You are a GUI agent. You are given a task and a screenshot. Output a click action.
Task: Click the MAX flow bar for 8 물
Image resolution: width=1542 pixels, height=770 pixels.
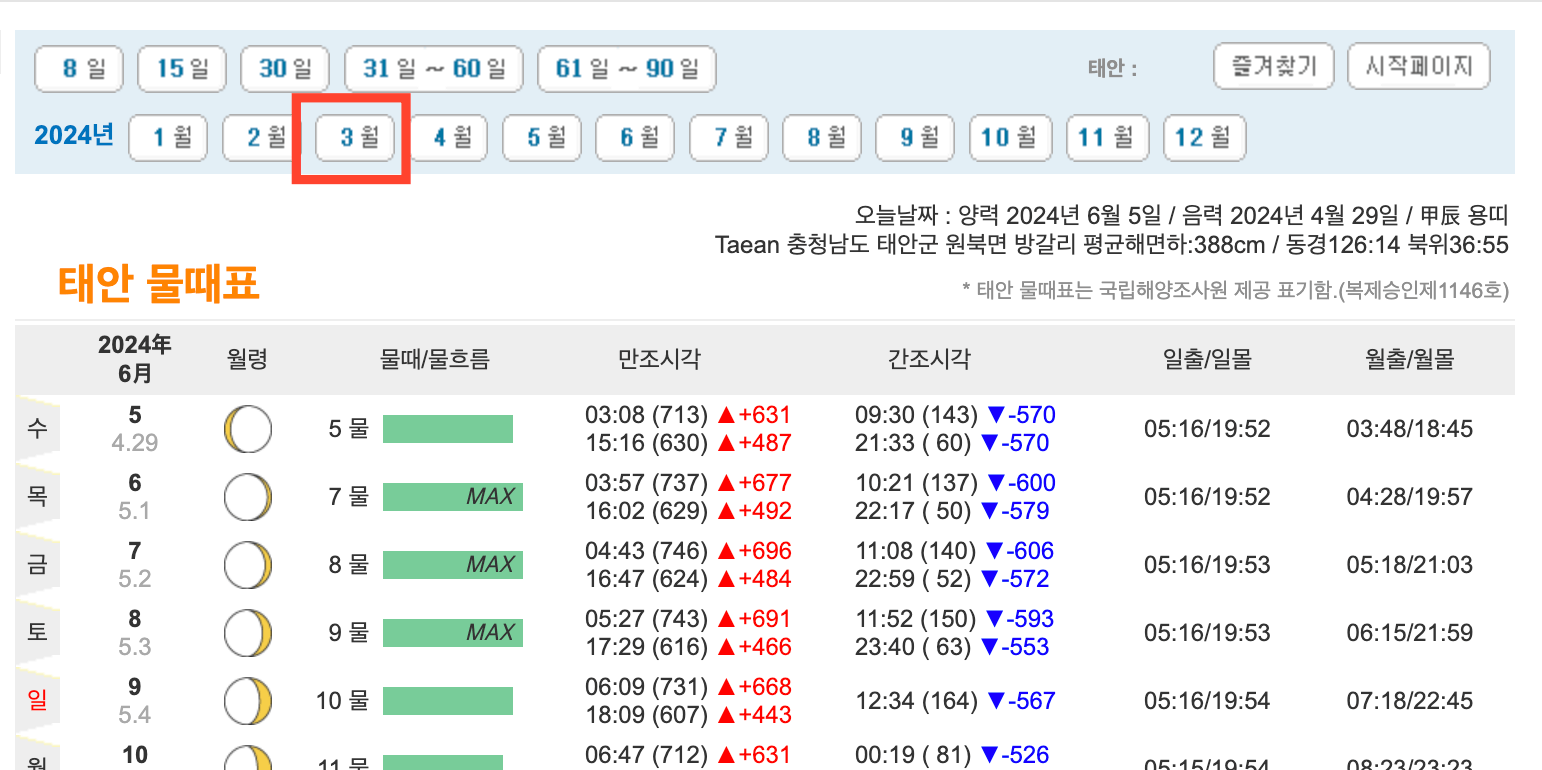pyautogui.click(x=453, y=565)
